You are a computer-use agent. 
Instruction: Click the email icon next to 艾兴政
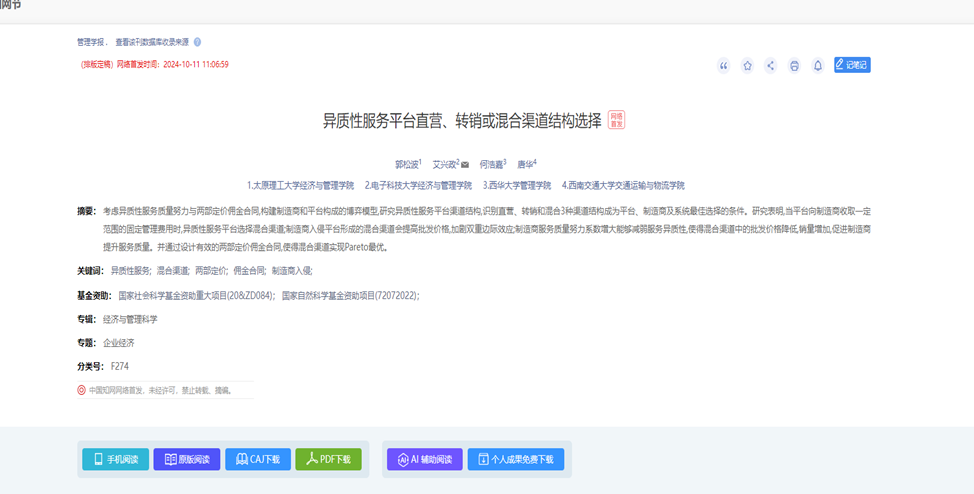(465, 164)
